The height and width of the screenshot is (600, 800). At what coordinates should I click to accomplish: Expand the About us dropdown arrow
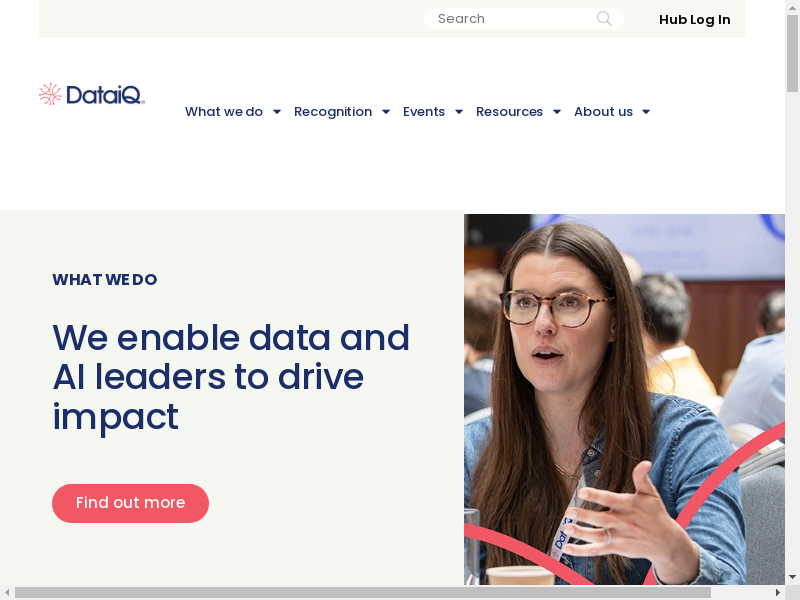coord(646,112)
